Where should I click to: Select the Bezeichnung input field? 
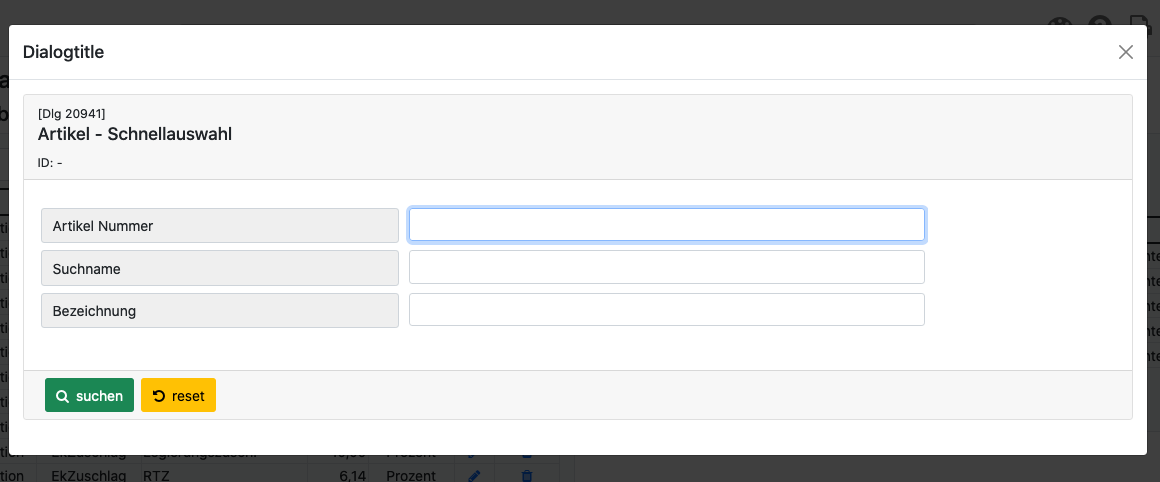(666, 310)
